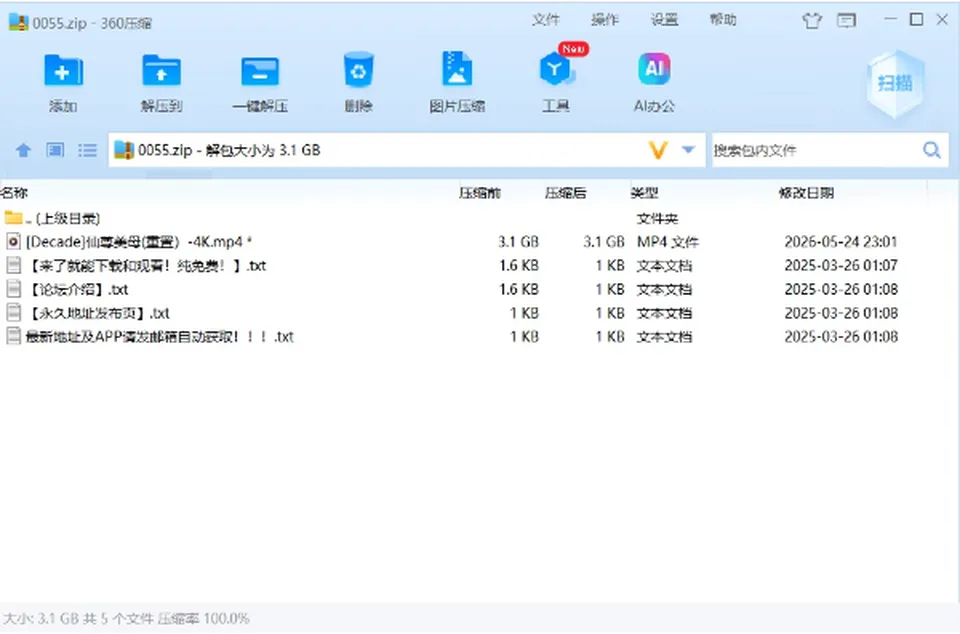
Task: Click the skin shirt icon in title bar
Action: (812, 21)
